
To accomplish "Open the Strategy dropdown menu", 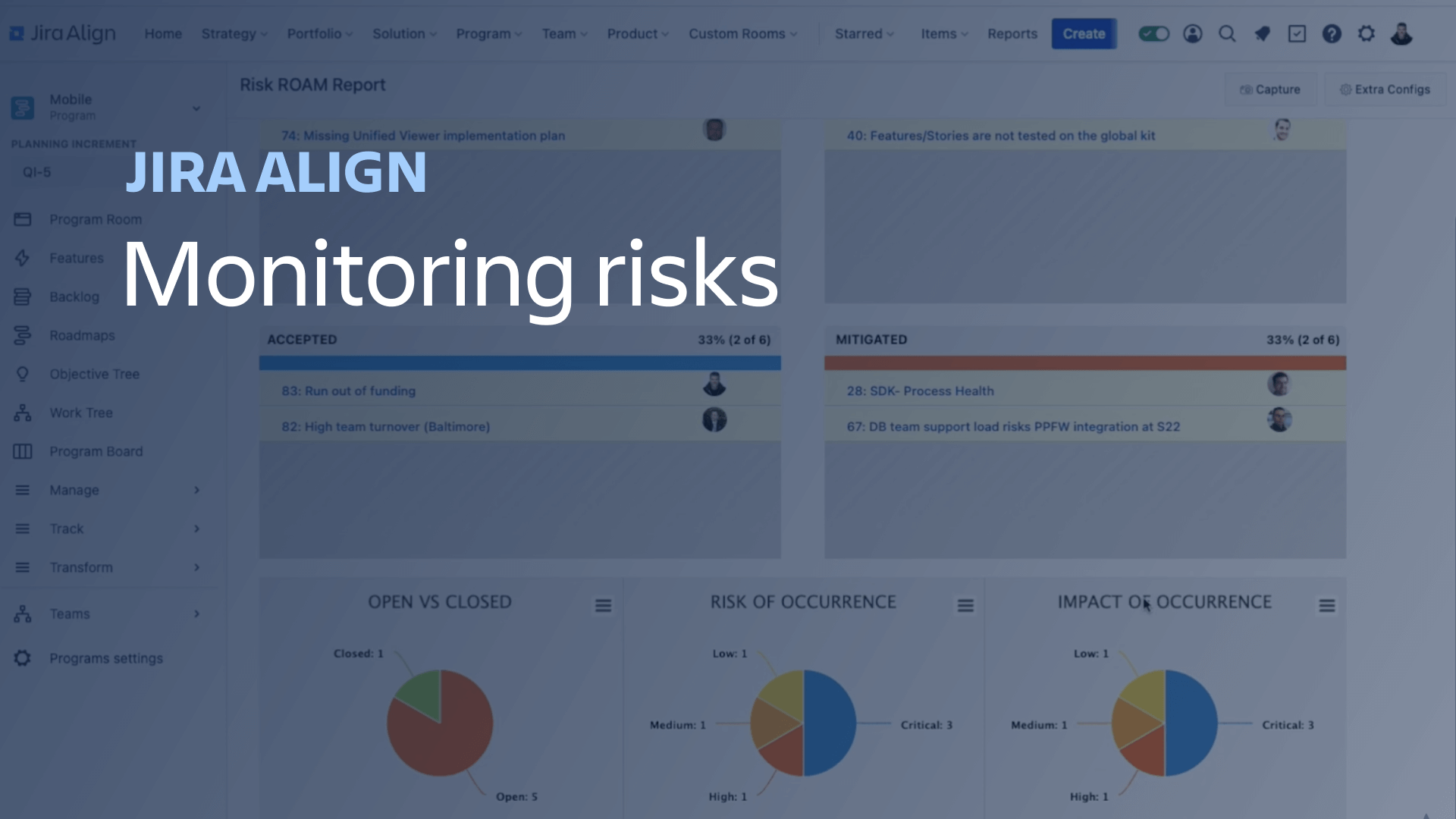I will [234, 33].
